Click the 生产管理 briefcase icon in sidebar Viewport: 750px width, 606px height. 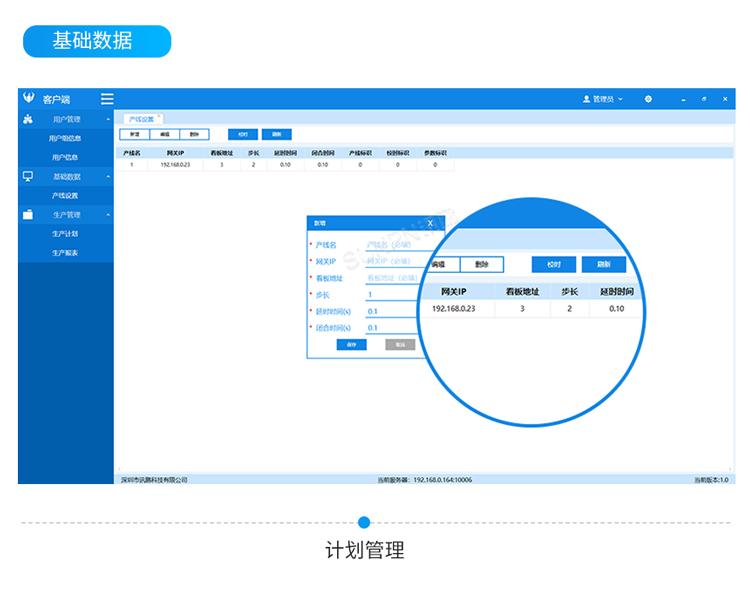(x=28, y=215)
